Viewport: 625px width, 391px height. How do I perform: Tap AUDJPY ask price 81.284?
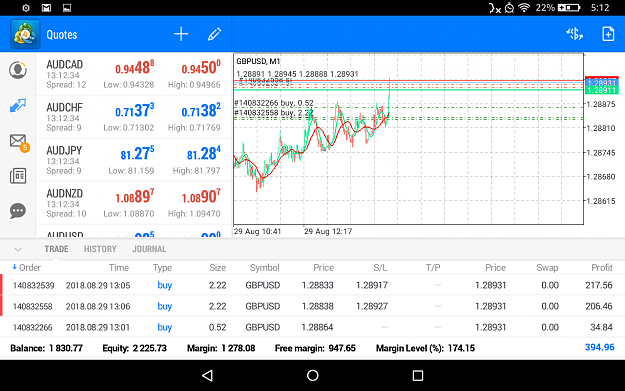(203, 153)
